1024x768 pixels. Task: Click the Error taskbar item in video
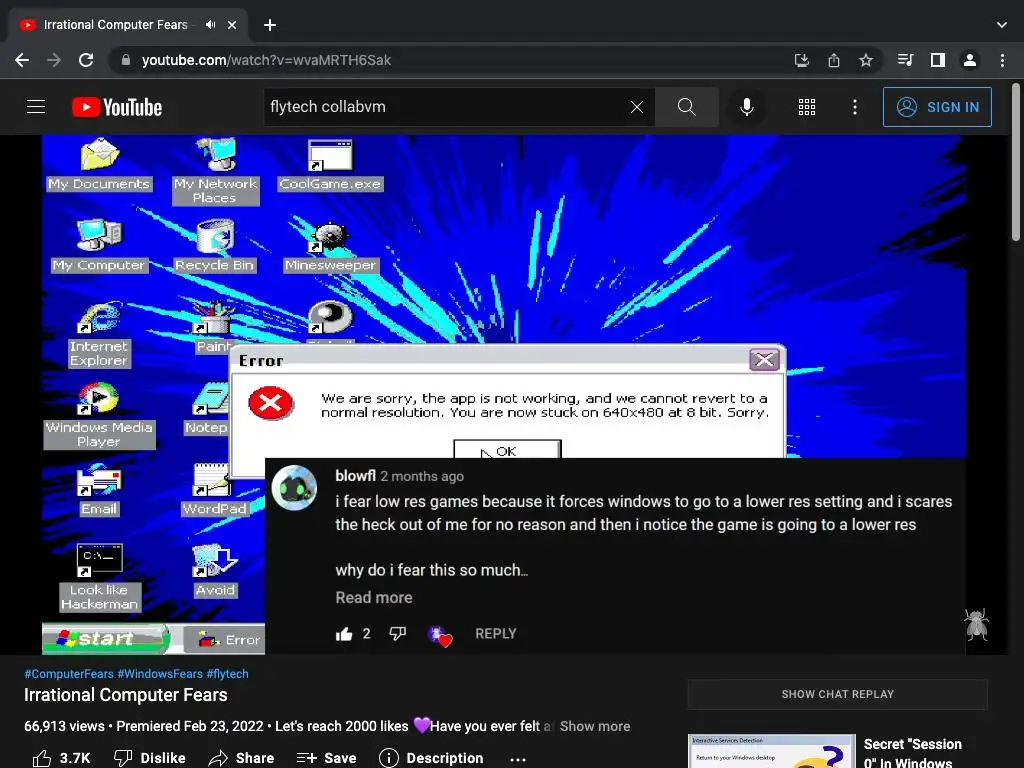pyautogui.click(x=225, y=640)
